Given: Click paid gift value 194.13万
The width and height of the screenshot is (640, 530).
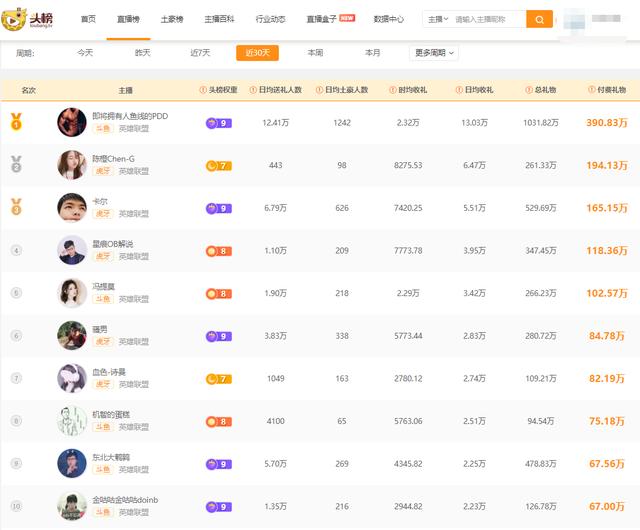Looking at the screenshot, I should 607,165.
